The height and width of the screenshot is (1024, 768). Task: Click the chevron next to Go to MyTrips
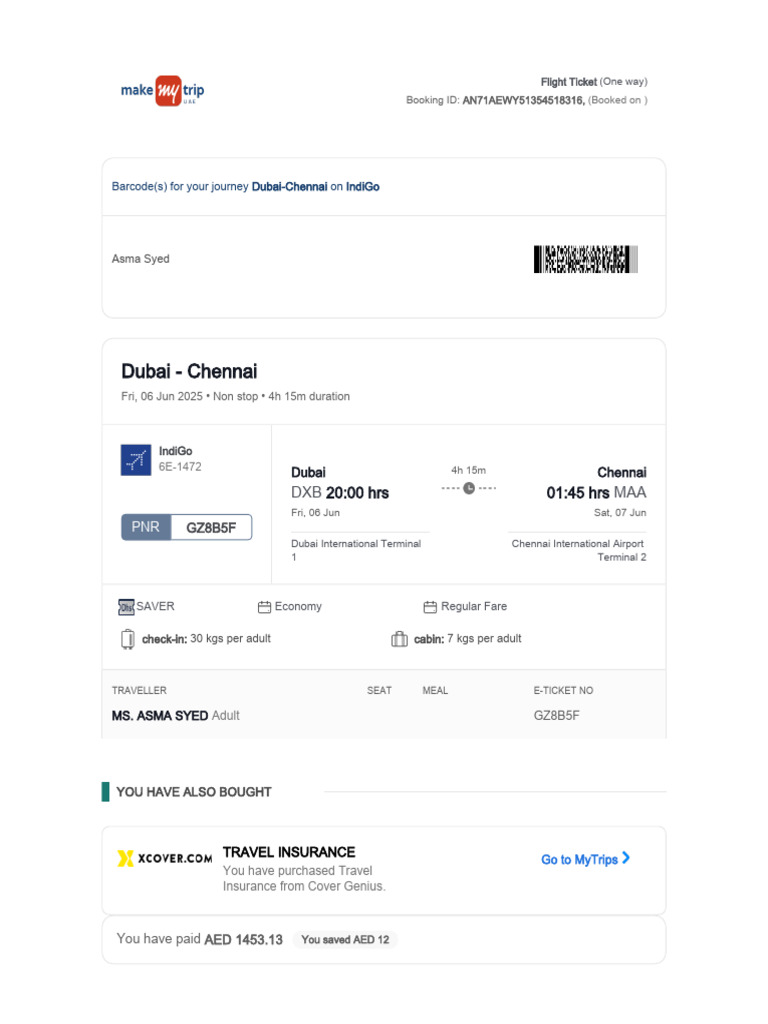coord(626,858)
